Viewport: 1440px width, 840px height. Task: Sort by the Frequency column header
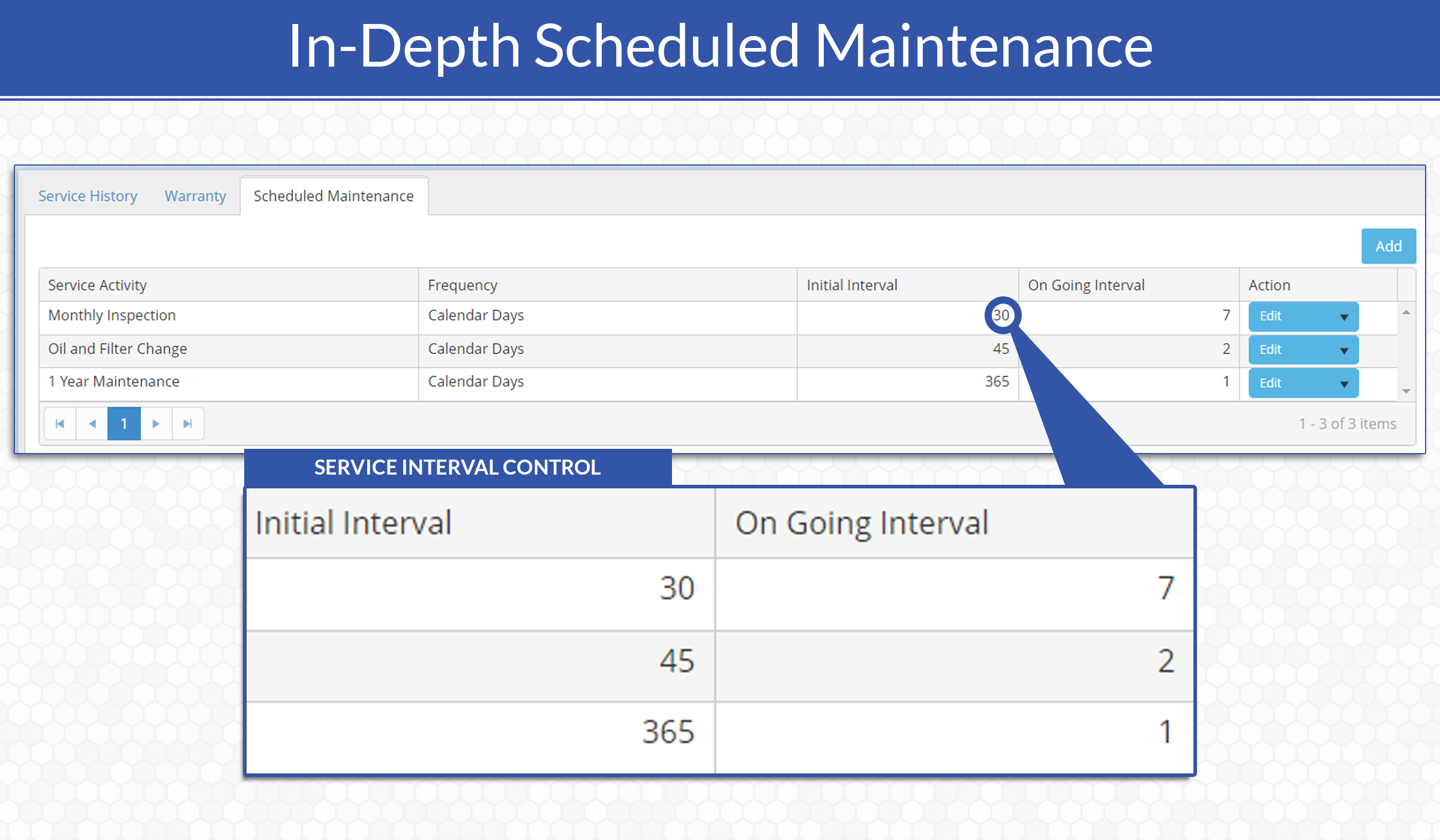click(608, 285)
